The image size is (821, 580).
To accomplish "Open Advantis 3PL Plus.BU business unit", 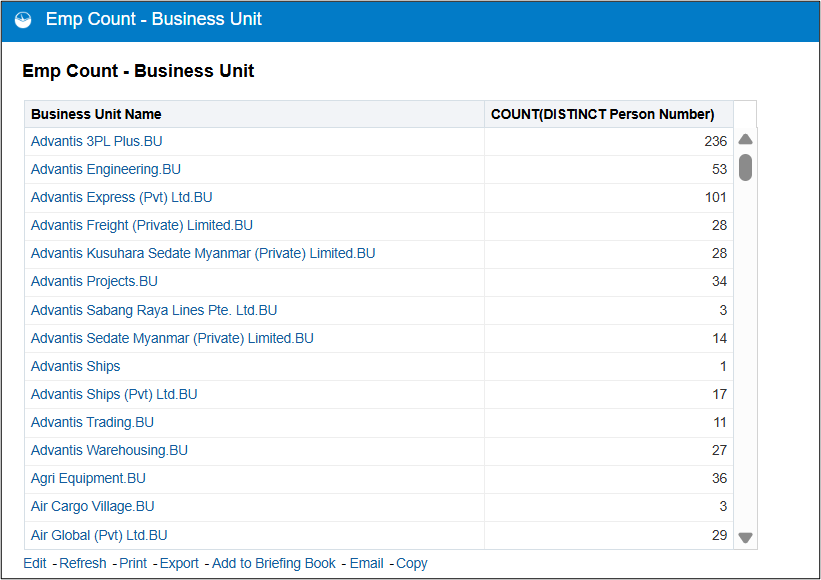I will tap(96, 141).
